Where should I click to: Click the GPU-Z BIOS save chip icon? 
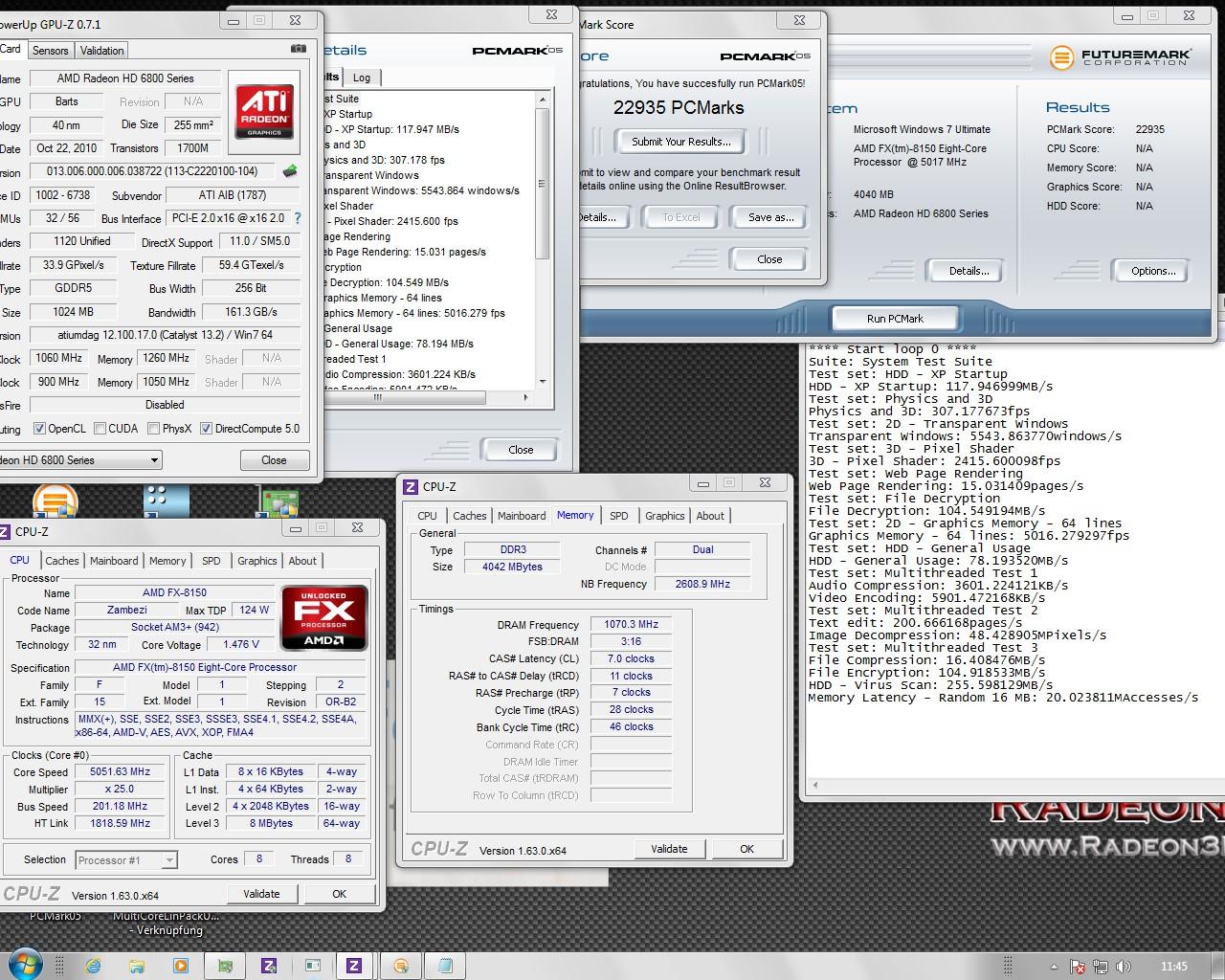point(290,171)
